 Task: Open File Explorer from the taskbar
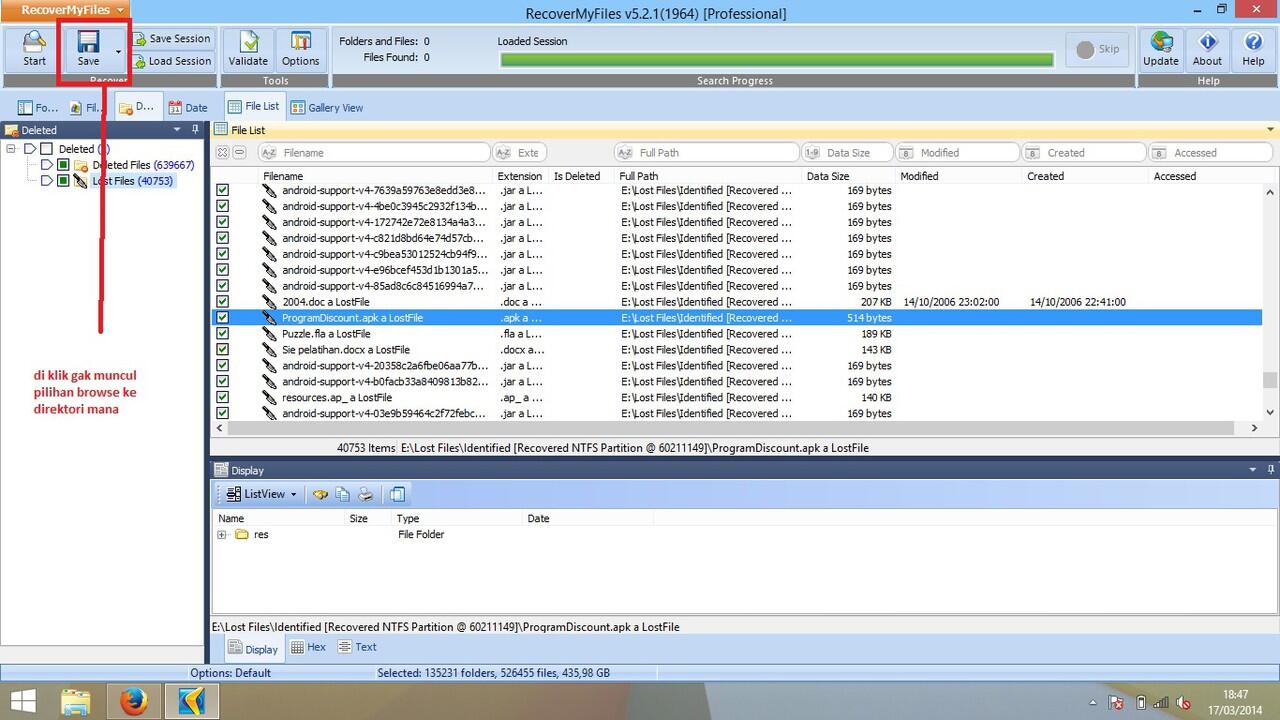77,701
